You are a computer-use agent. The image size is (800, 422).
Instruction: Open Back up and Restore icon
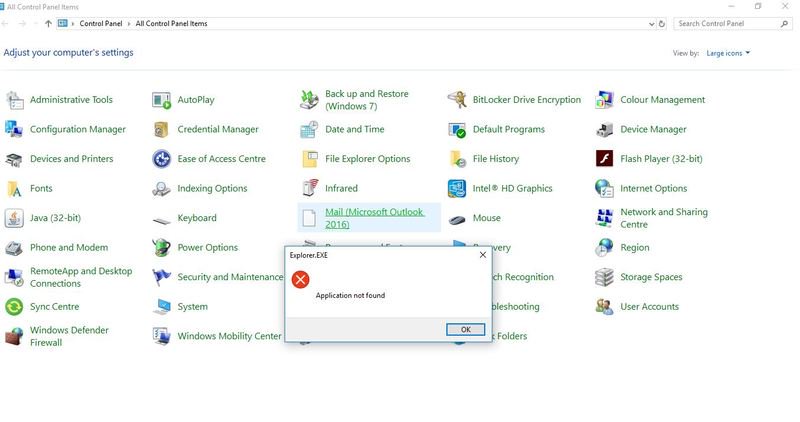(x=309, y=100)
